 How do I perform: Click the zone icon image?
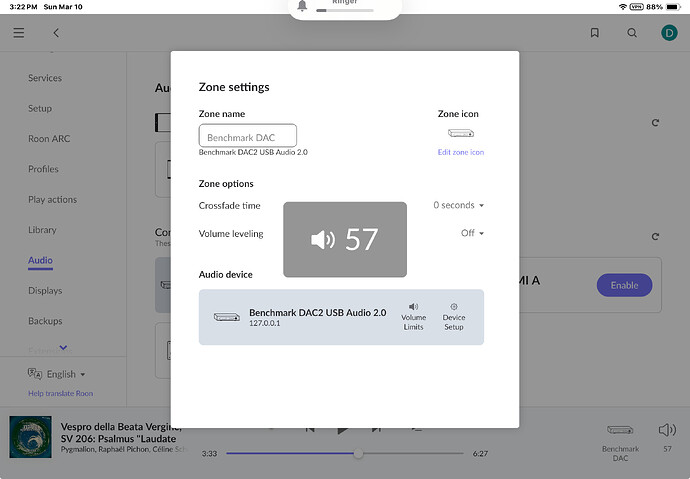click(461, 133)
